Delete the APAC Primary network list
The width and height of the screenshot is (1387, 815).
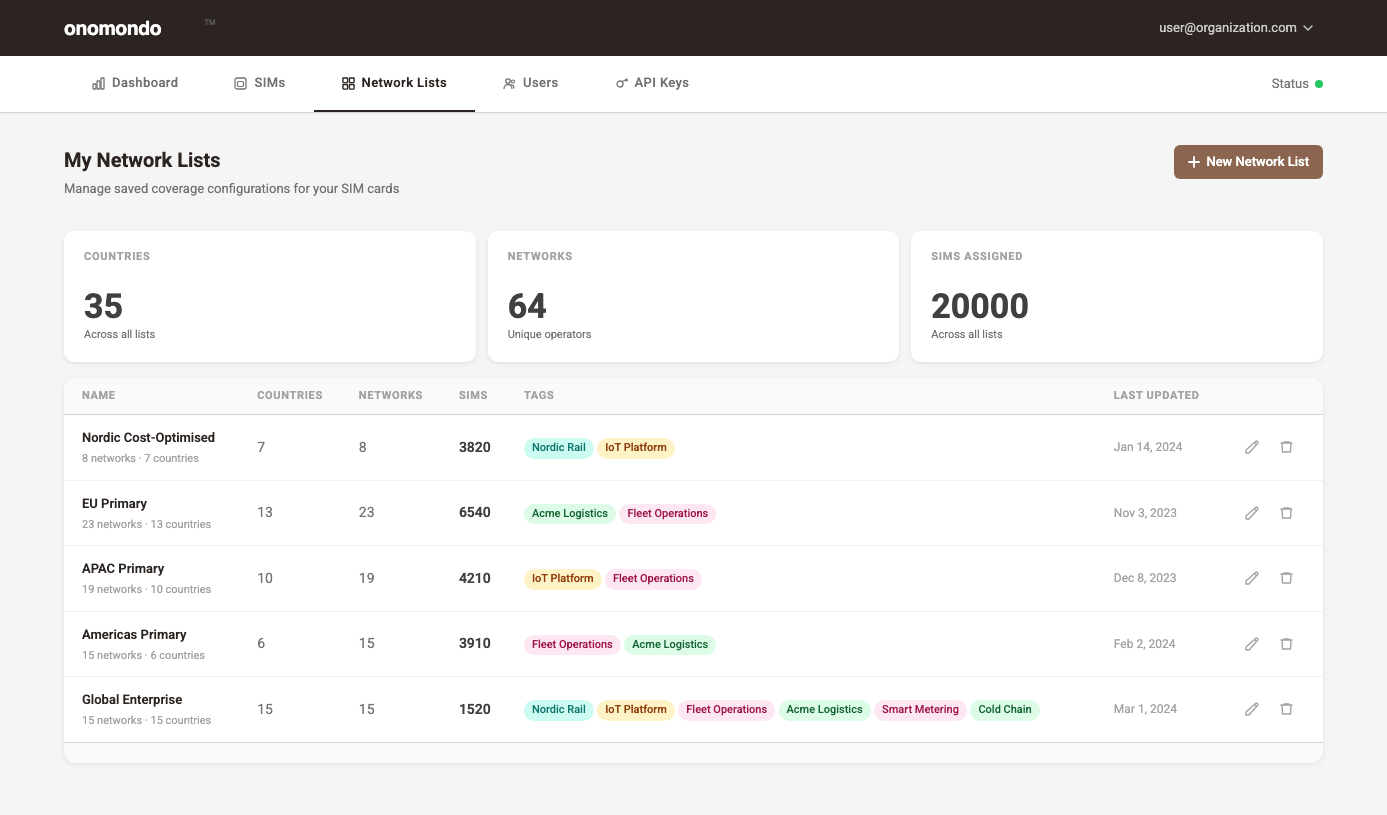(x=1286, y=578)
